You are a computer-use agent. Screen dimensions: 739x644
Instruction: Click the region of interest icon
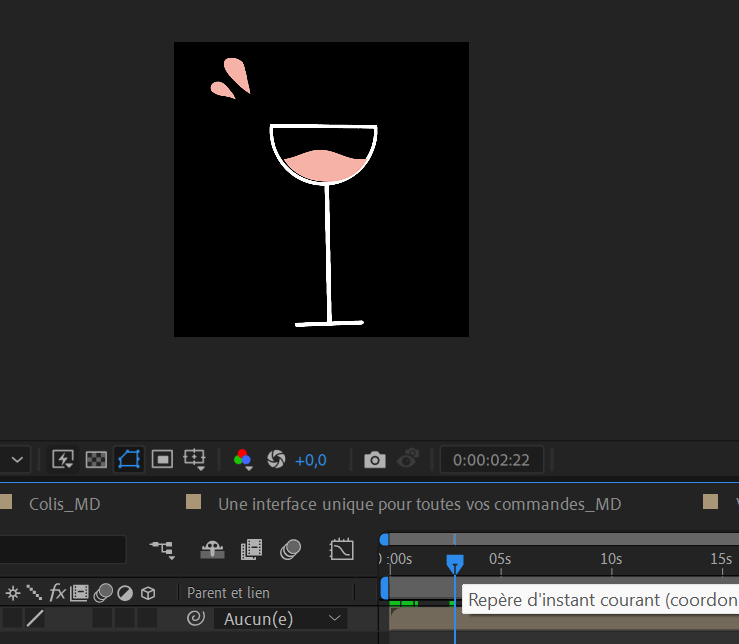[x=162, y=459]
